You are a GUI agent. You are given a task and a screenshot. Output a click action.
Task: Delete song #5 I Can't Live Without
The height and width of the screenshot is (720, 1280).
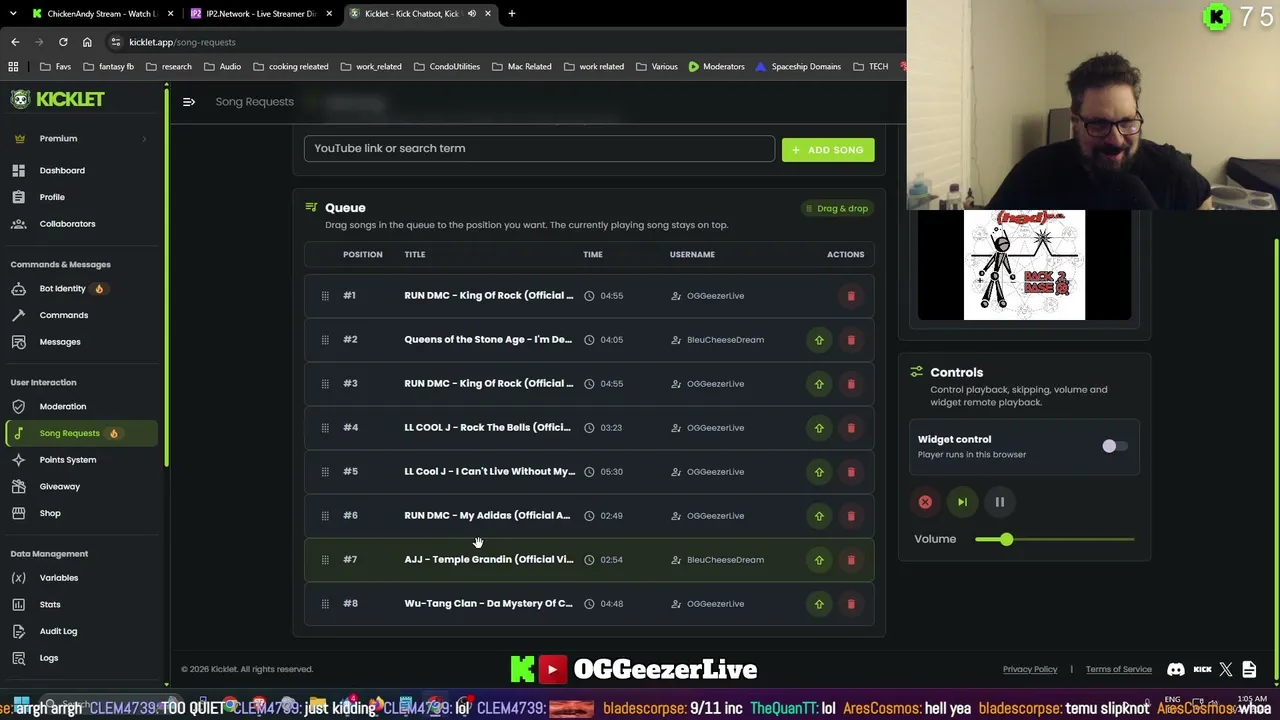pyautogui.click(x=851, y=472)
